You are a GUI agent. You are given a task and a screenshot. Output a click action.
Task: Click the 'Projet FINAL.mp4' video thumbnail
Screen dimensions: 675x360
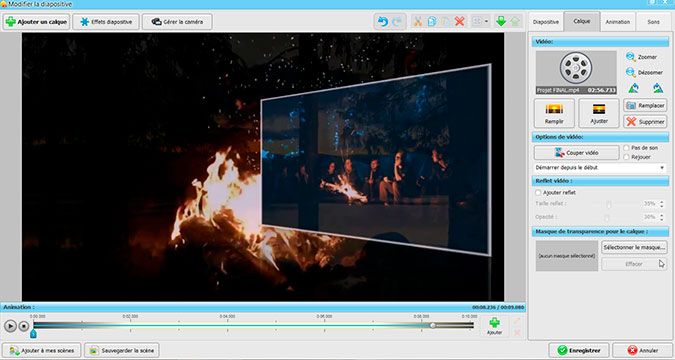(576, 73)
